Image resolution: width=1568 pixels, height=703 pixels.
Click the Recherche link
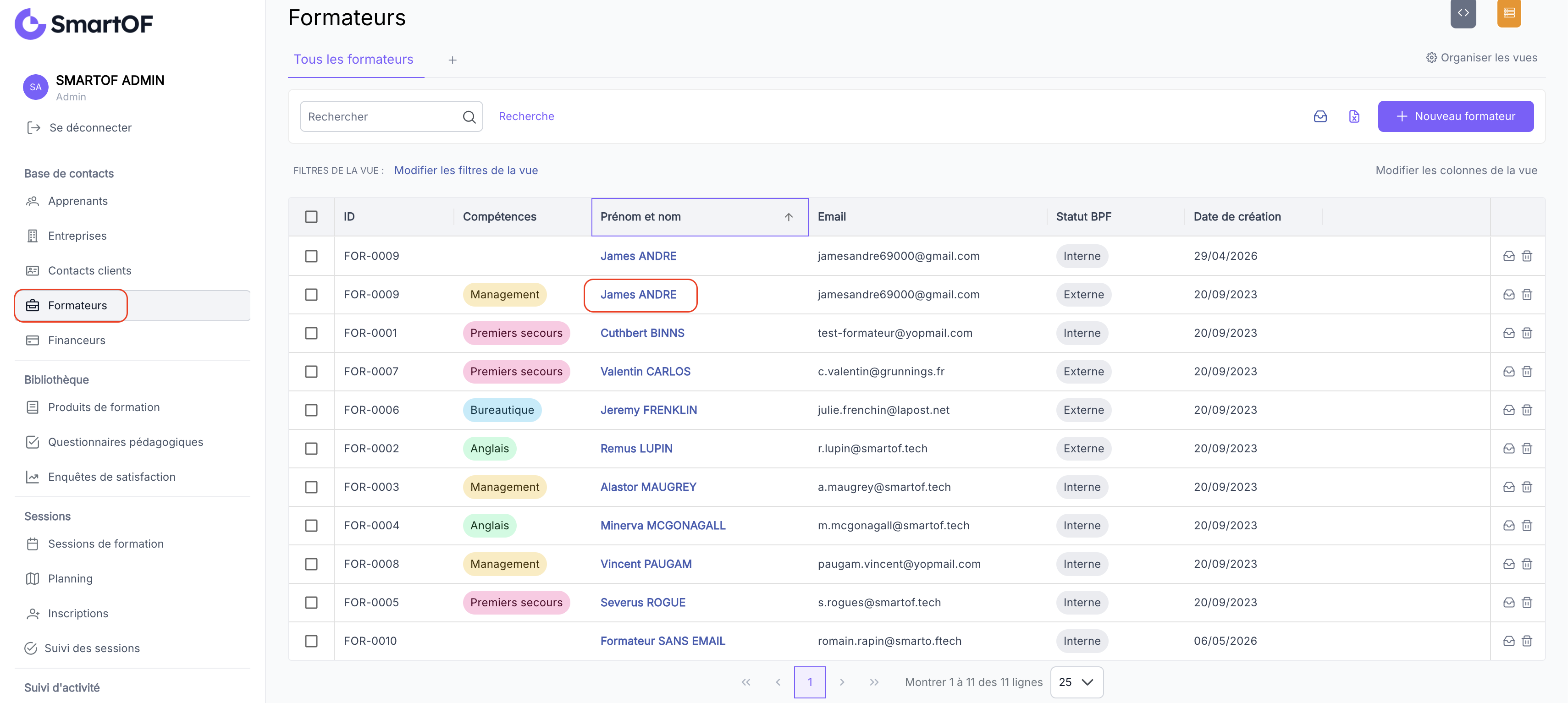tap(526, 116)
